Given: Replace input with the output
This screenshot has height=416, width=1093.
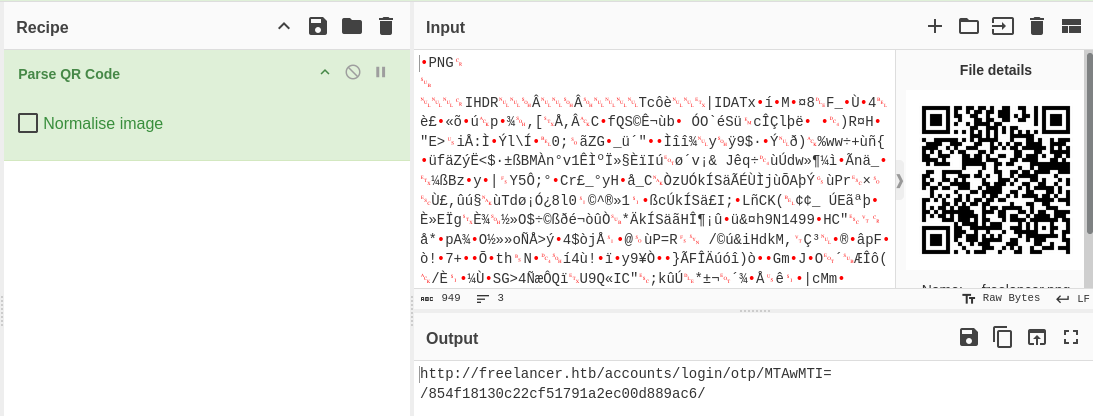Looking at the screenshot, I should click(x=1037, y=337).
